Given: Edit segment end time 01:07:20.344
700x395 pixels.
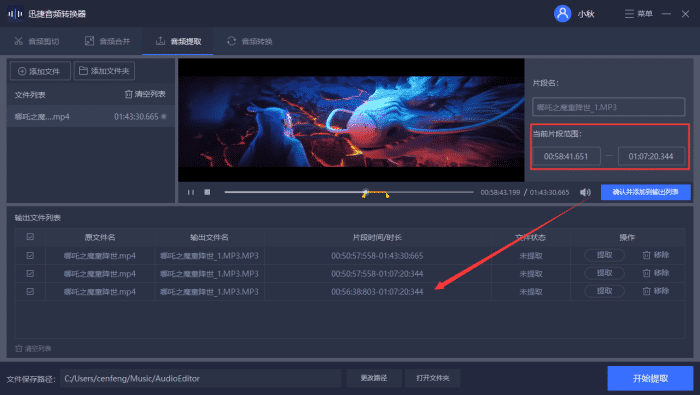Looking at the screenshot, I should point(651,156).
